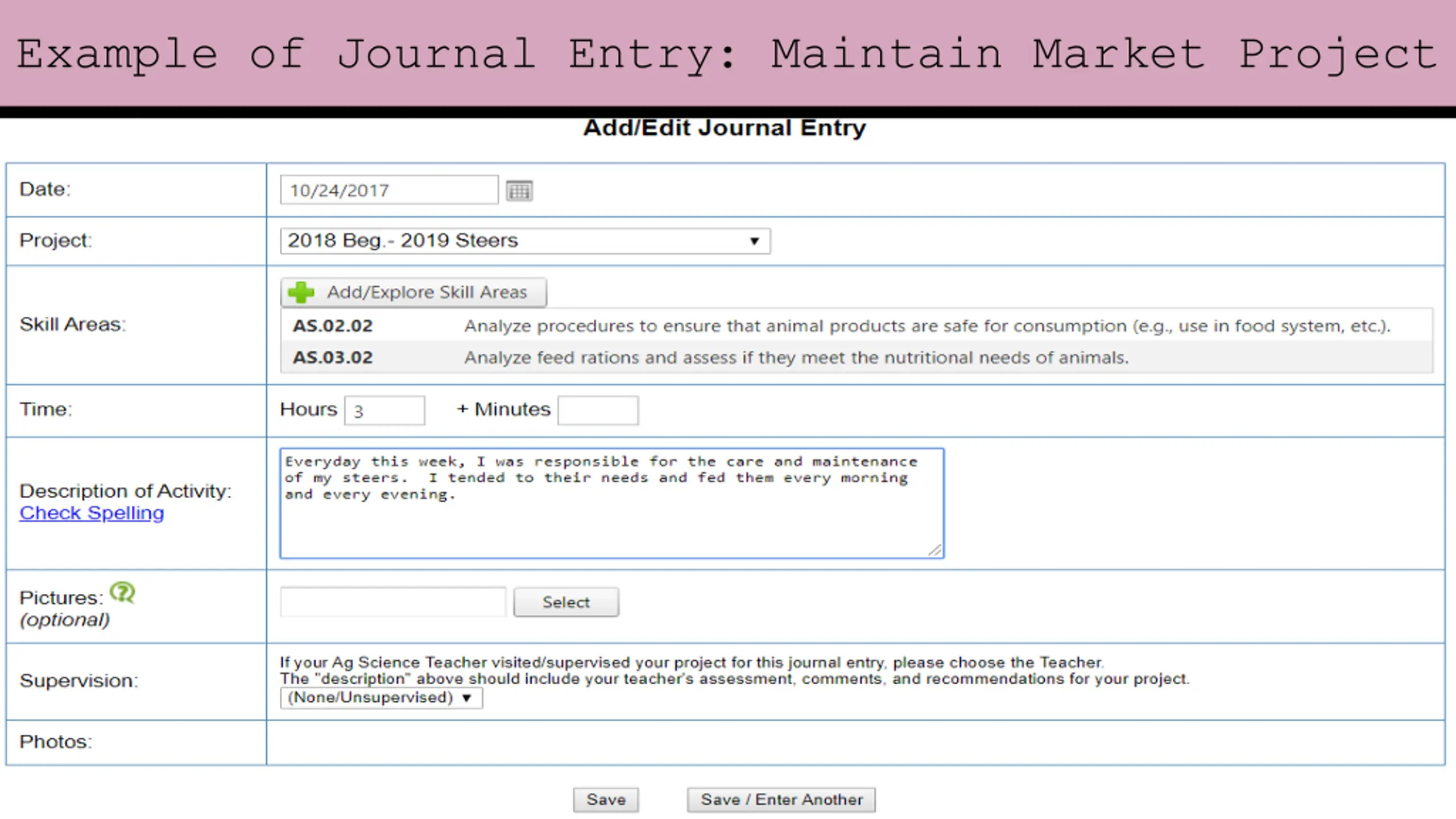
Task: Click the feed rations skill description
Action: [796, 358]
